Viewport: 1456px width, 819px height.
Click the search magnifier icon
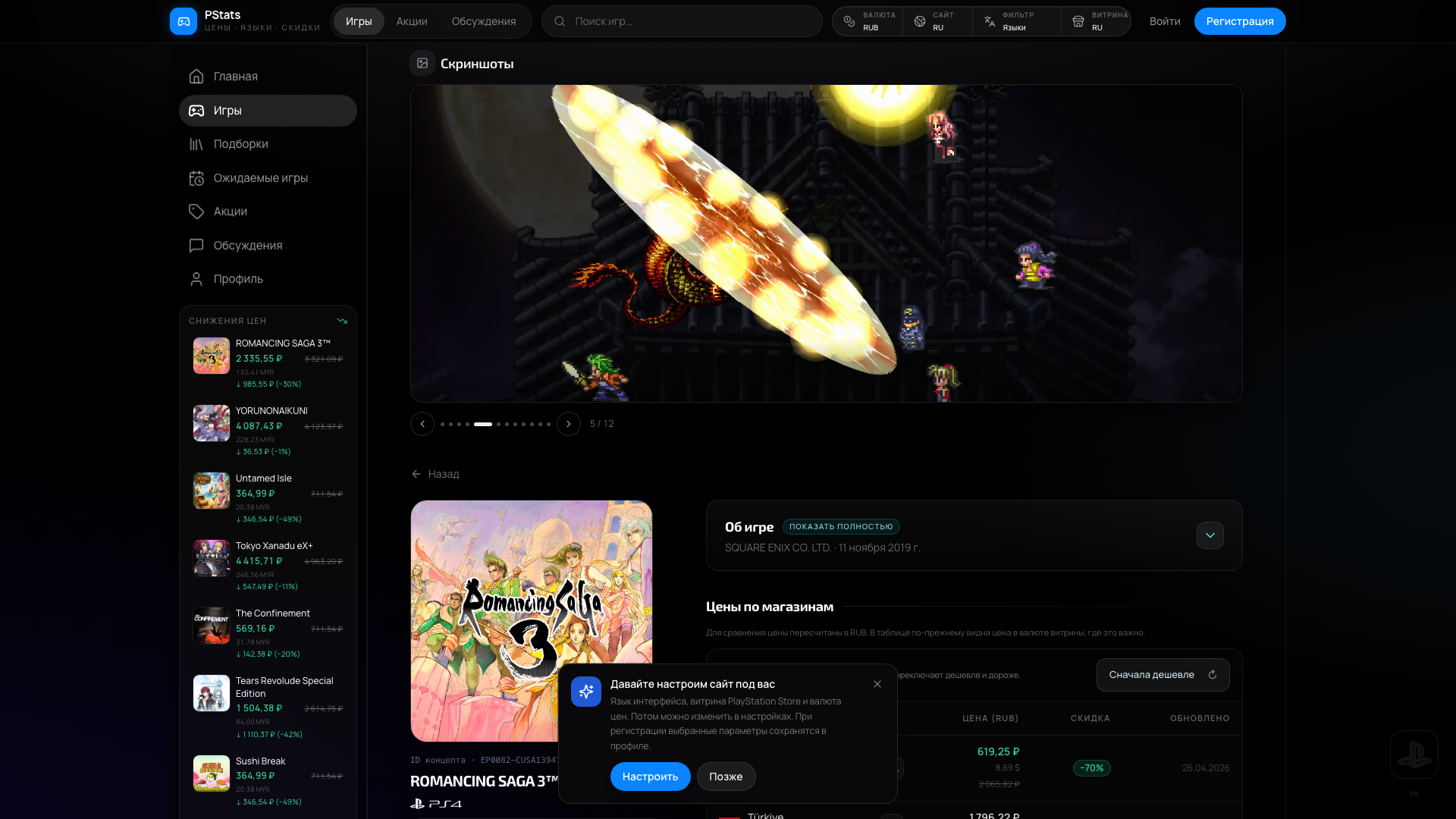coord(560,21)
